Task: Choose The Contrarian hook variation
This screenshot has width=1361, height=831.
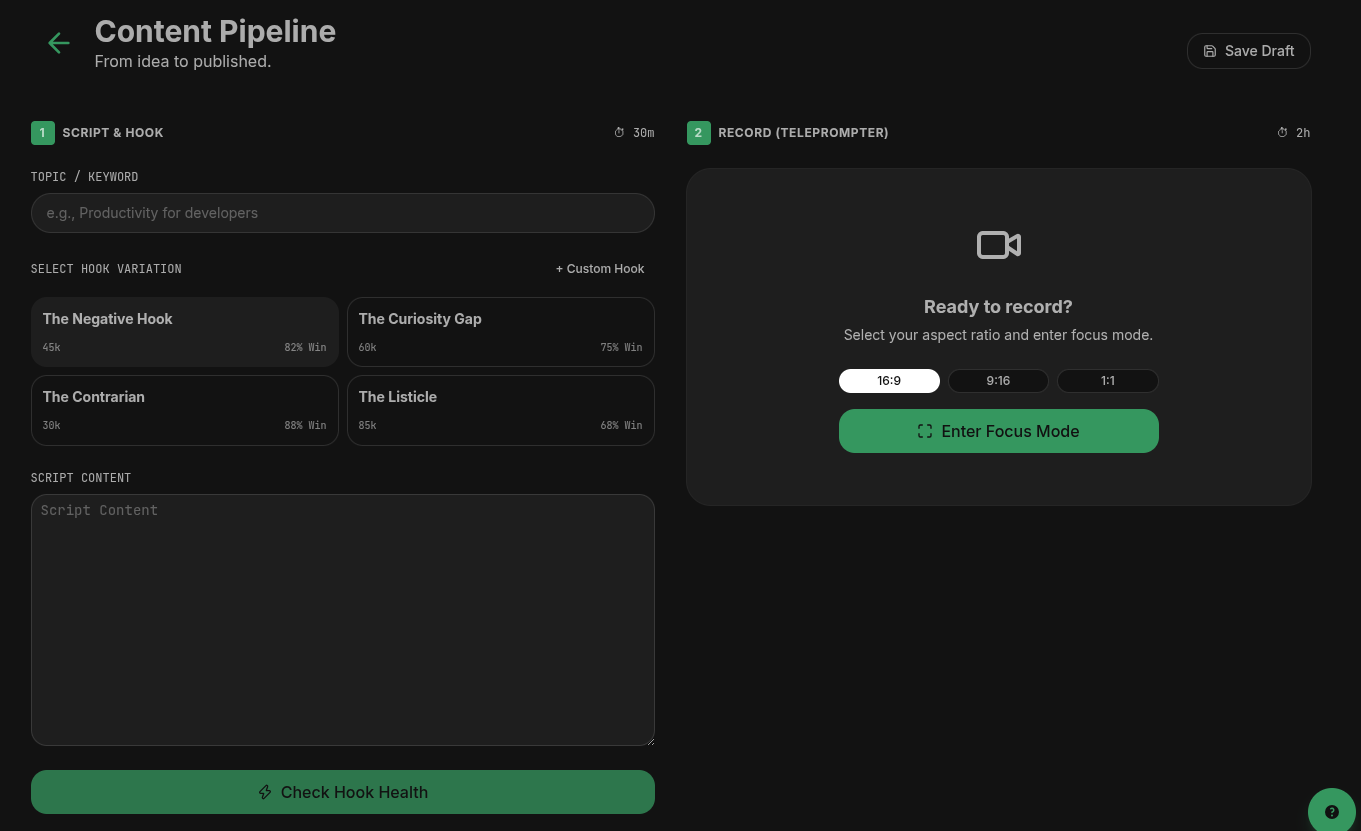Action: tap(185, 410)
